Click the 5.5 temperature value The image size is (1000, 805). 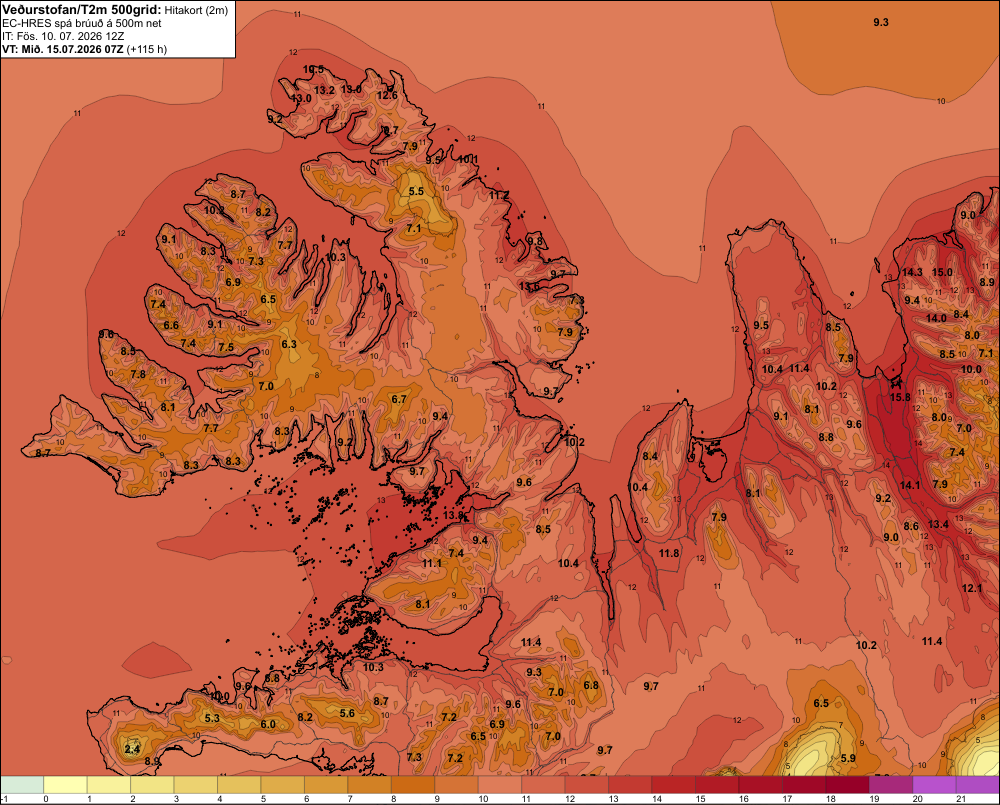pyautogui.click(x=416, y=191)
